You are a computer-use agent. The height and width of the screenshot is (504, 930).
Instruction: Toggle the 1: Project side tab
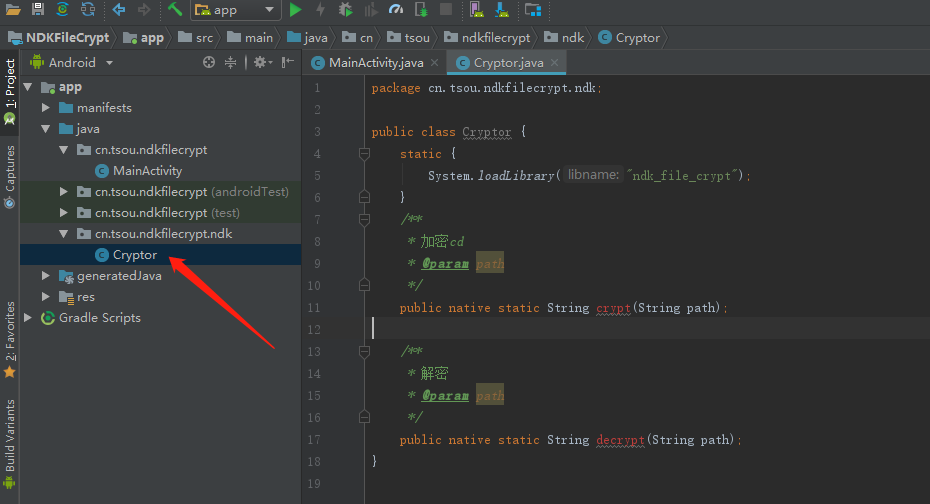tap(9, 91)
